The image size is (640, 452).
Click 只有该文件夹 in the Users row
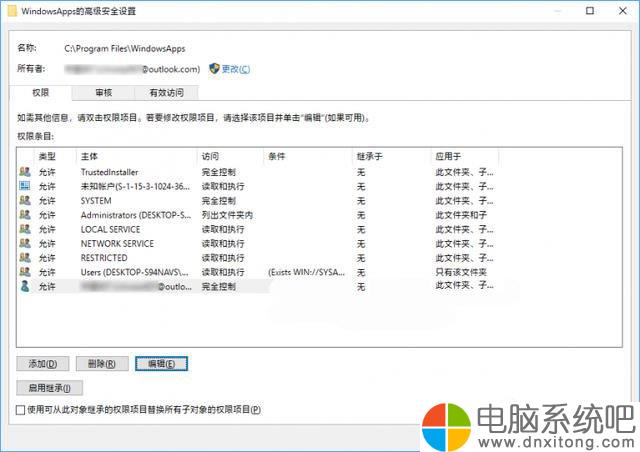pyautogui.click(x=461, y=272)
